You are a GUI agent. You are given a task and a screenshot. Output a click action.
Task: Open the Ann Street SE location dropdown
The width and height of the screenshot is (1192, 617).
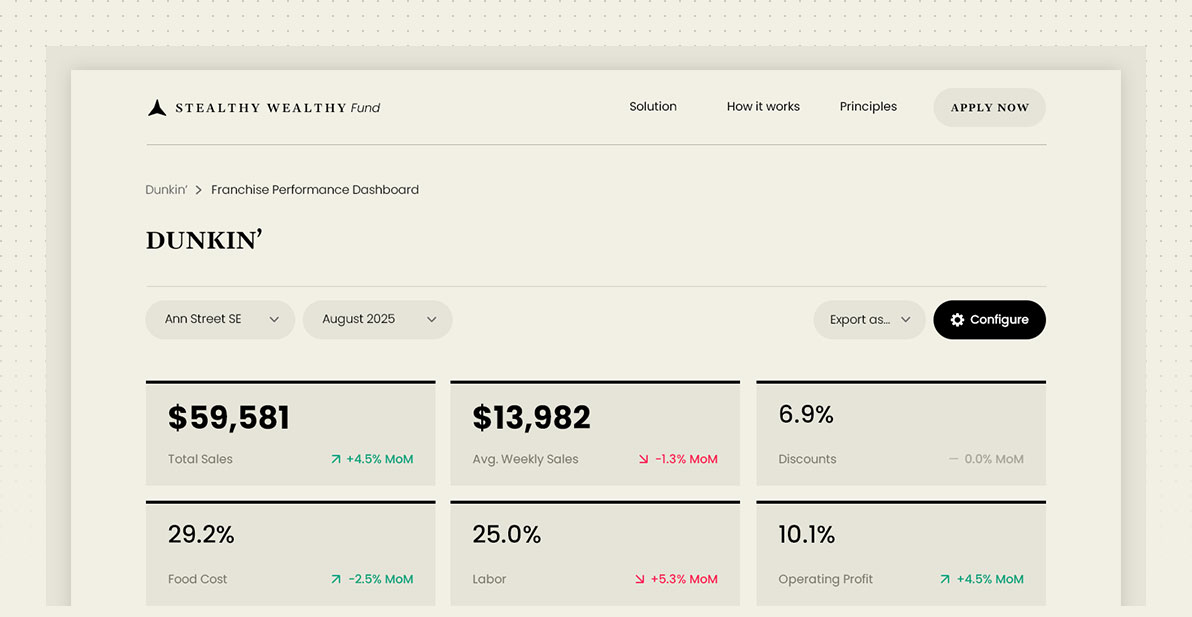[220, 320]
